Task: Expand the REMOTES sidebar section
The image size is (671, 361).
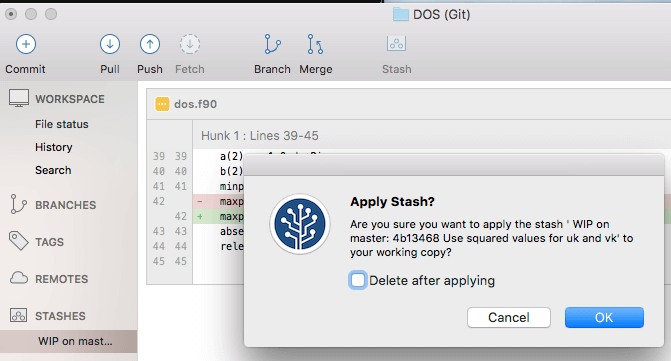Action: pos(62,279)
